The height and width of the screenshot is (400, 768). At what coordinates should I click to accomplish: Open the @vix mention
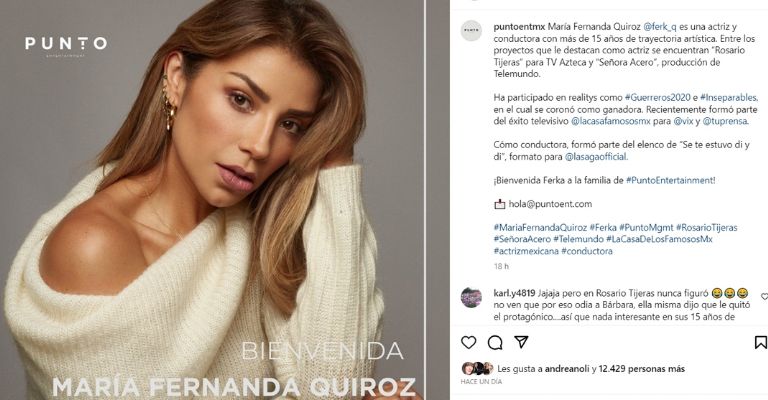[x=683, y=121]
